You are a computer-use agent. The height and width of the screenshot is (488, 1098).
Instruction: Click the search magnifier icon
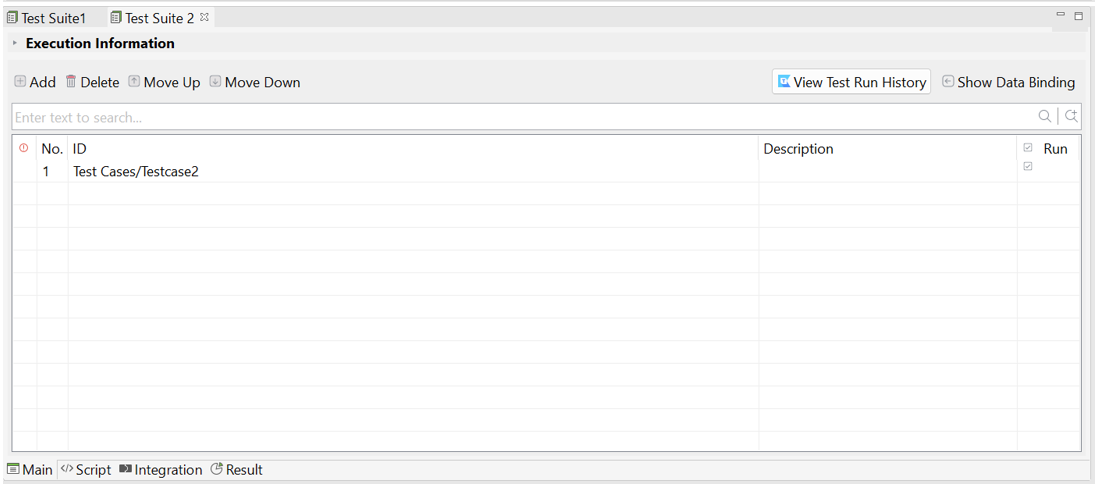pos(1045,116)
